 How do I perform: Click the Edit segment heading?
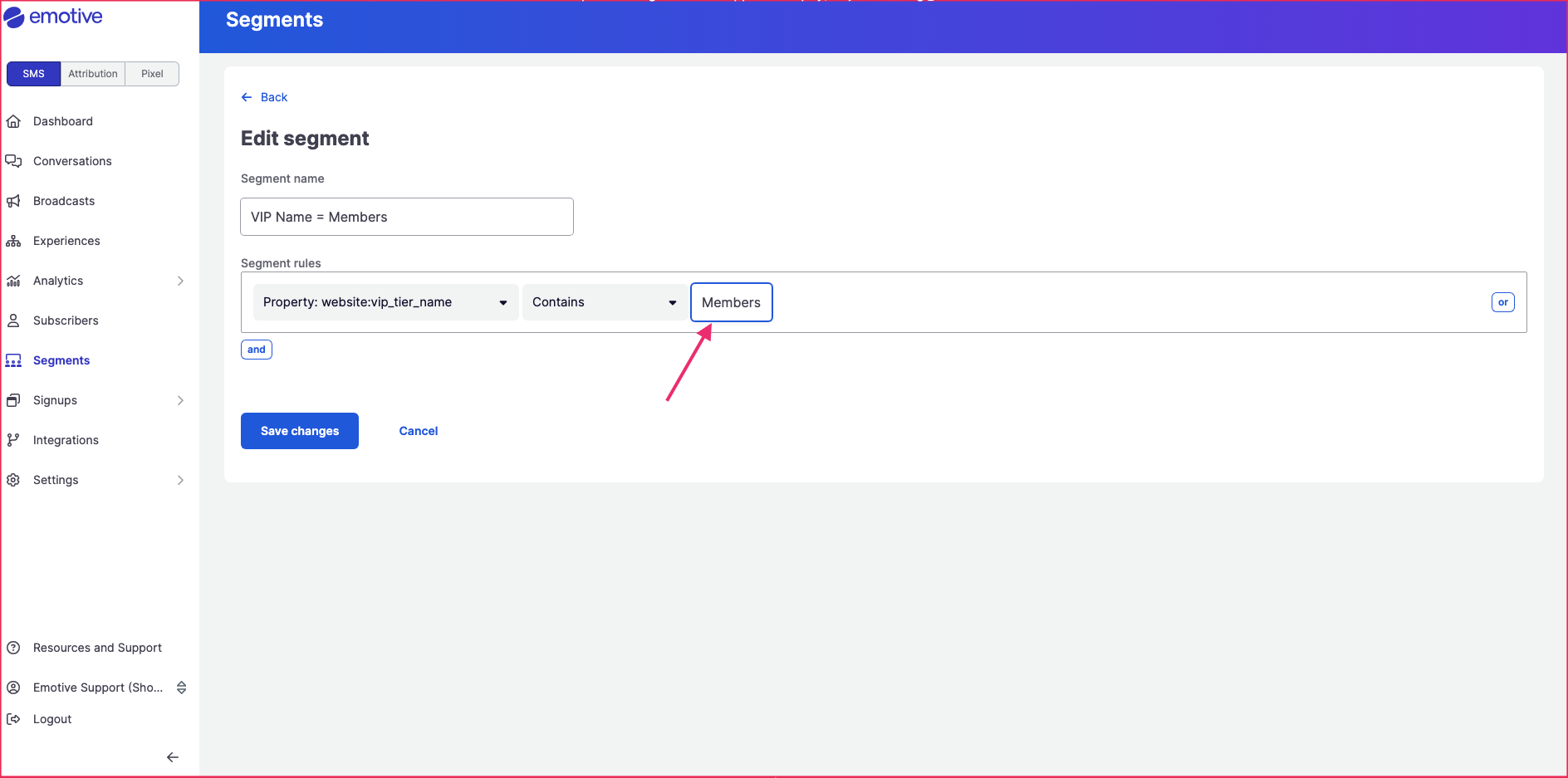click(305, 139)
